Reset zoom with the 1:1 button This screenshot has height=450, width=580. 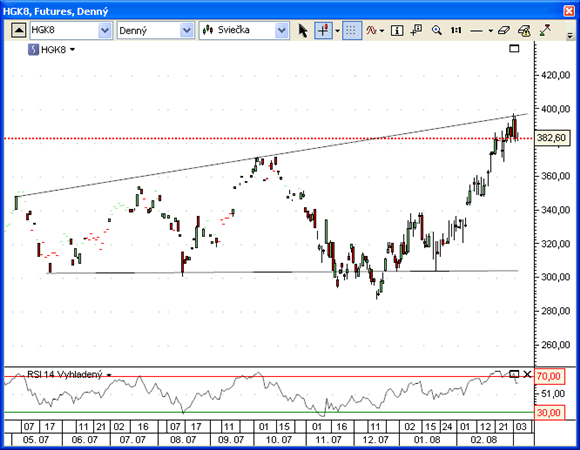point(456,30)
